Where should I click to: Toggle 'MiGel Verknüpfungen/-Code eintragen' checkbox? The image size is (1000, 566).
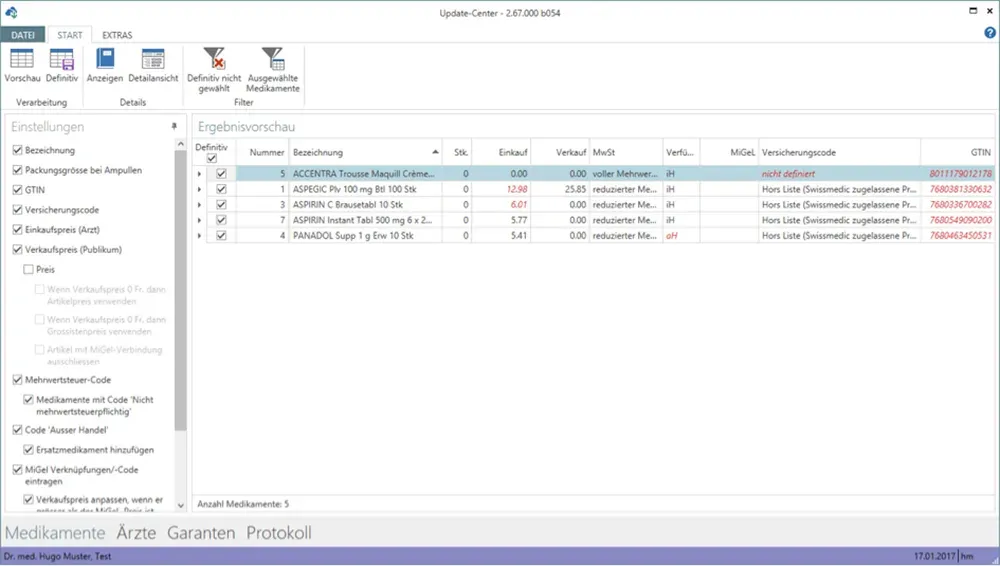17,469
